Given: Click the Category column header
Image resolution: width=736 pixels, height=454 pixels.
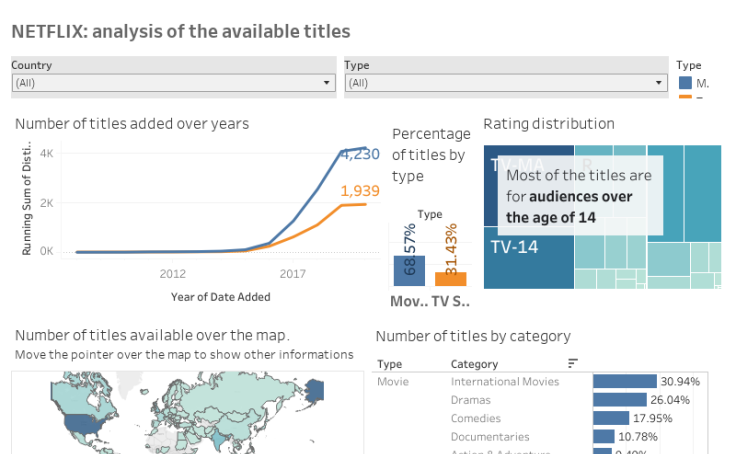Looking at the screenshot, I should tap(474, 364).
